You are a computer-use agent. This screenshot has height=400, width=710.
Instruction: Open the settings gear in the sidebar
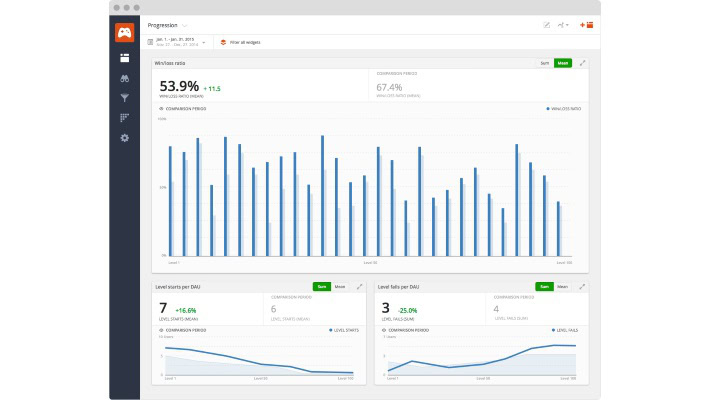click(x=124, y=137)
